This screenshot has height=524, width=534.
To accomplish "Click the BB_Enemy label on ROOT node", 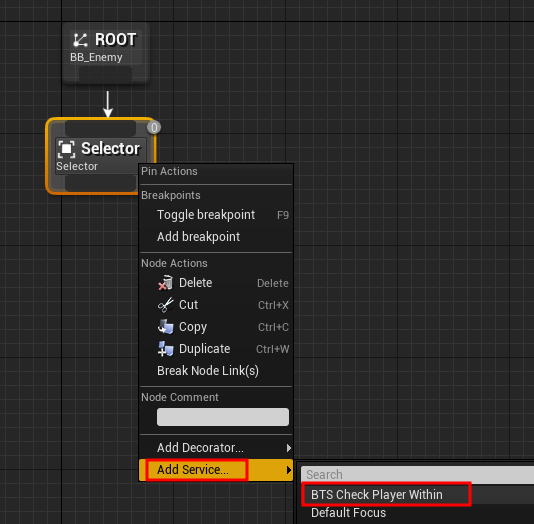I will pos(96,57).
